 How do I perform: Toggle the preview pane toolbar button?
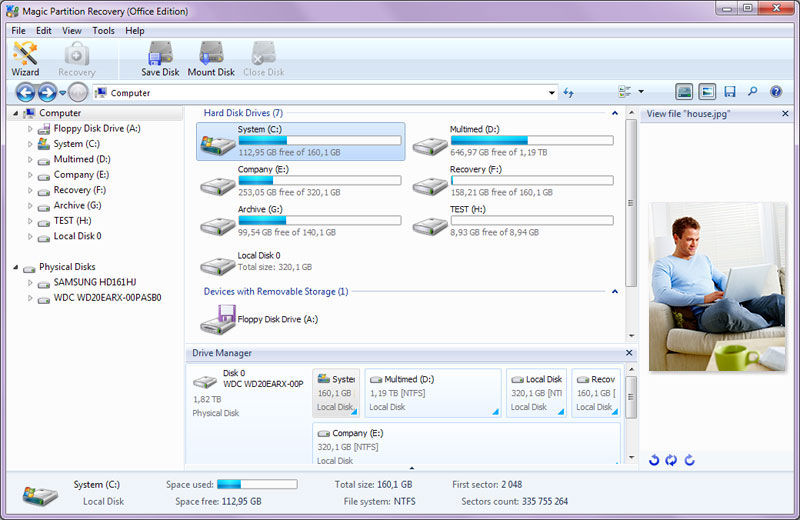pos(707,92)
